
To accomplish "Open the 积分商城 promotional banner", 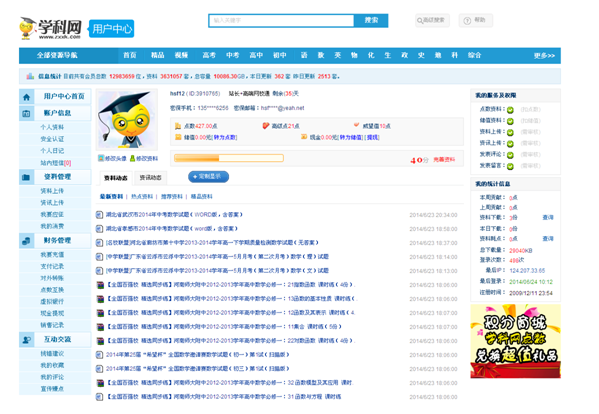I will tap(515, 341).
